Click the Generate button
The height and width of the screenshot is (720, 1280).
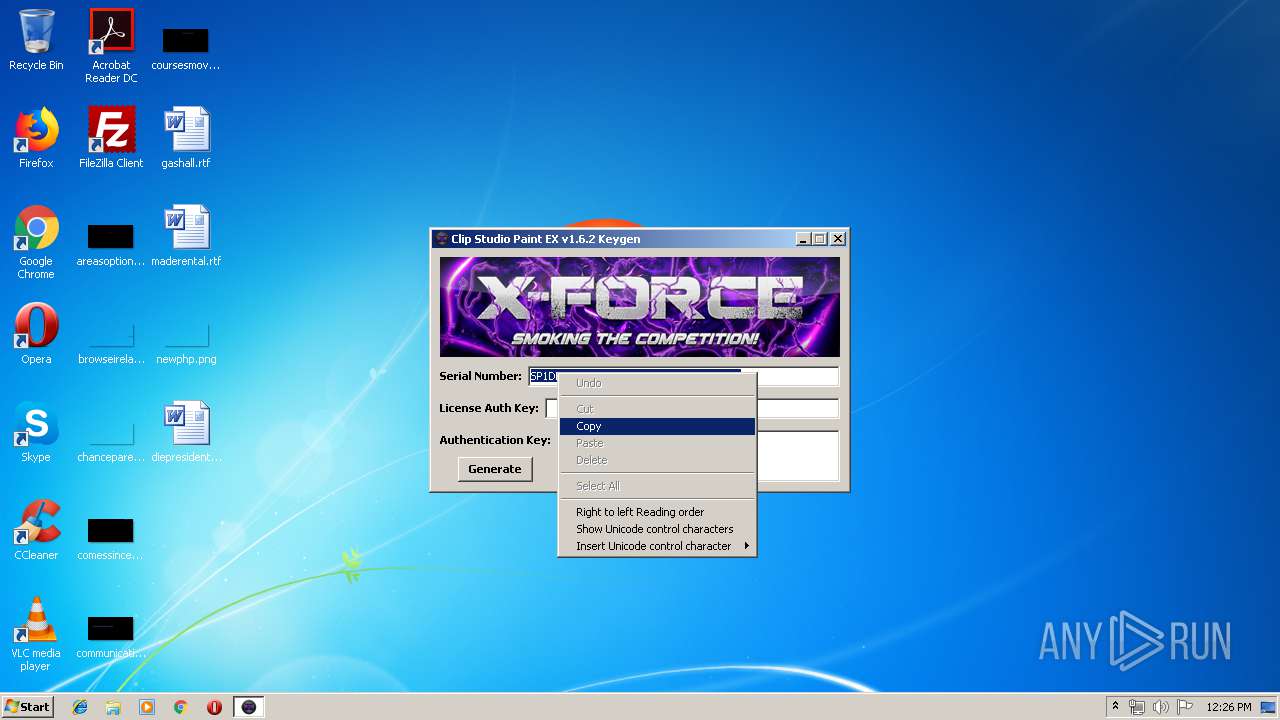pos(495,469)
